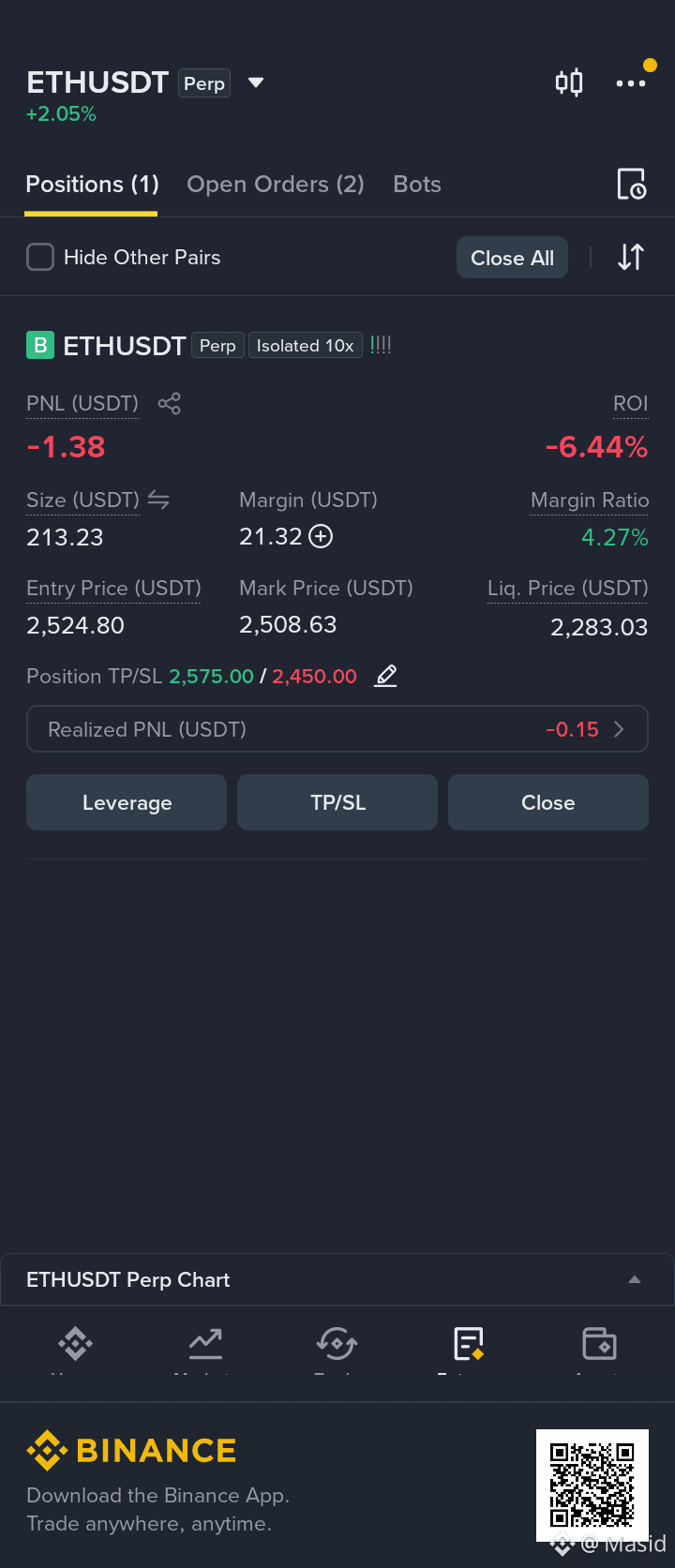Open the three-dot more options menu
This screenshot has height=1568, width=675.
tap(631, 83)
